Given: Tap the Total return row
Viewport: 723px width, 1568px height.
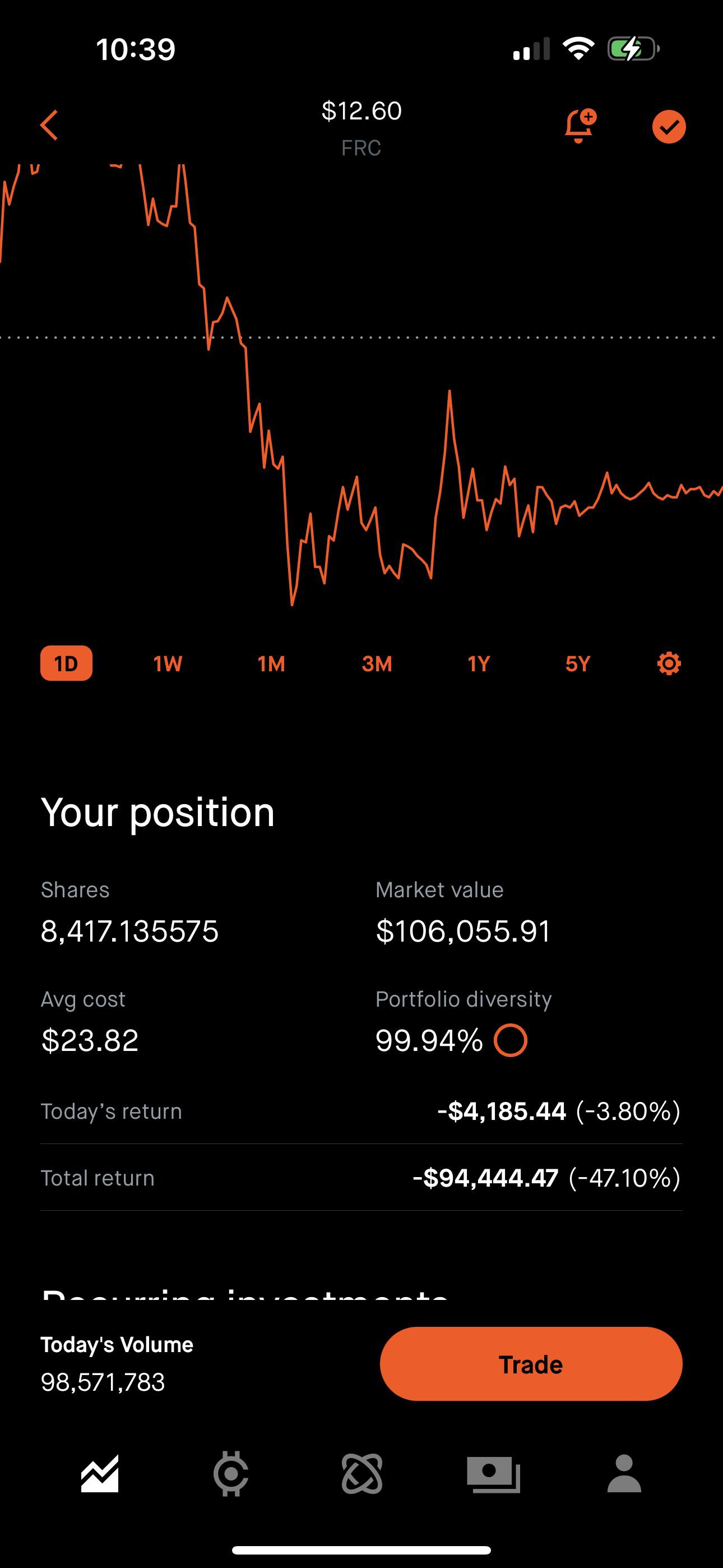Looking at the screenshot, I should point(361,1178).
